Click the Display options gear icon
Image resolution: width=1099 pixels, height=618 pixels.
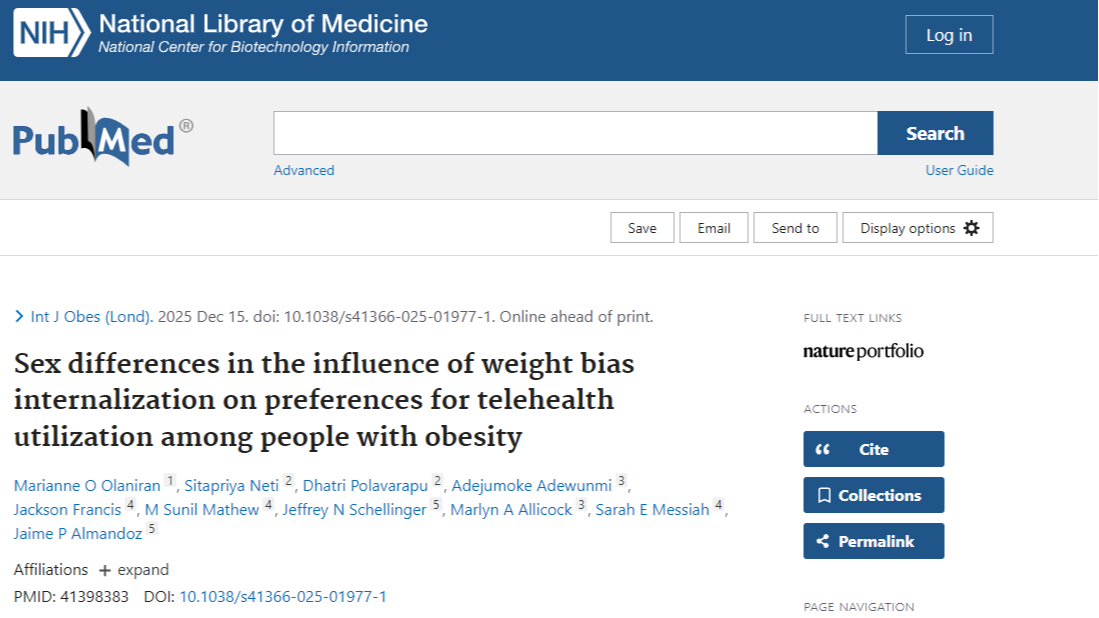tap(971, 228)
